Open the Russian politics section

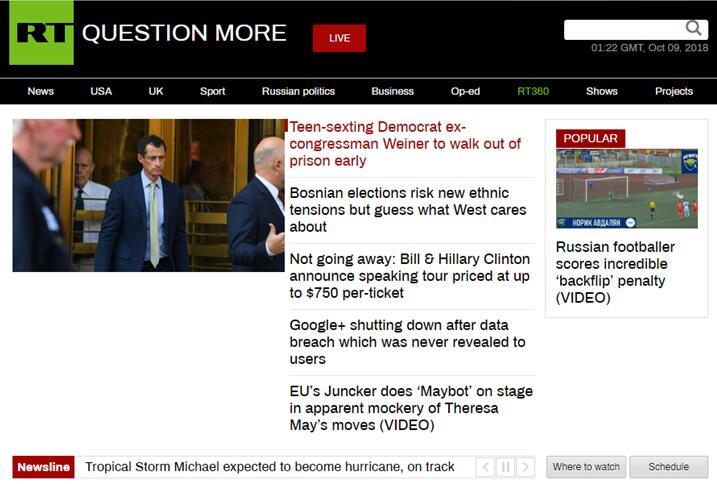click(x=298, y=91)
